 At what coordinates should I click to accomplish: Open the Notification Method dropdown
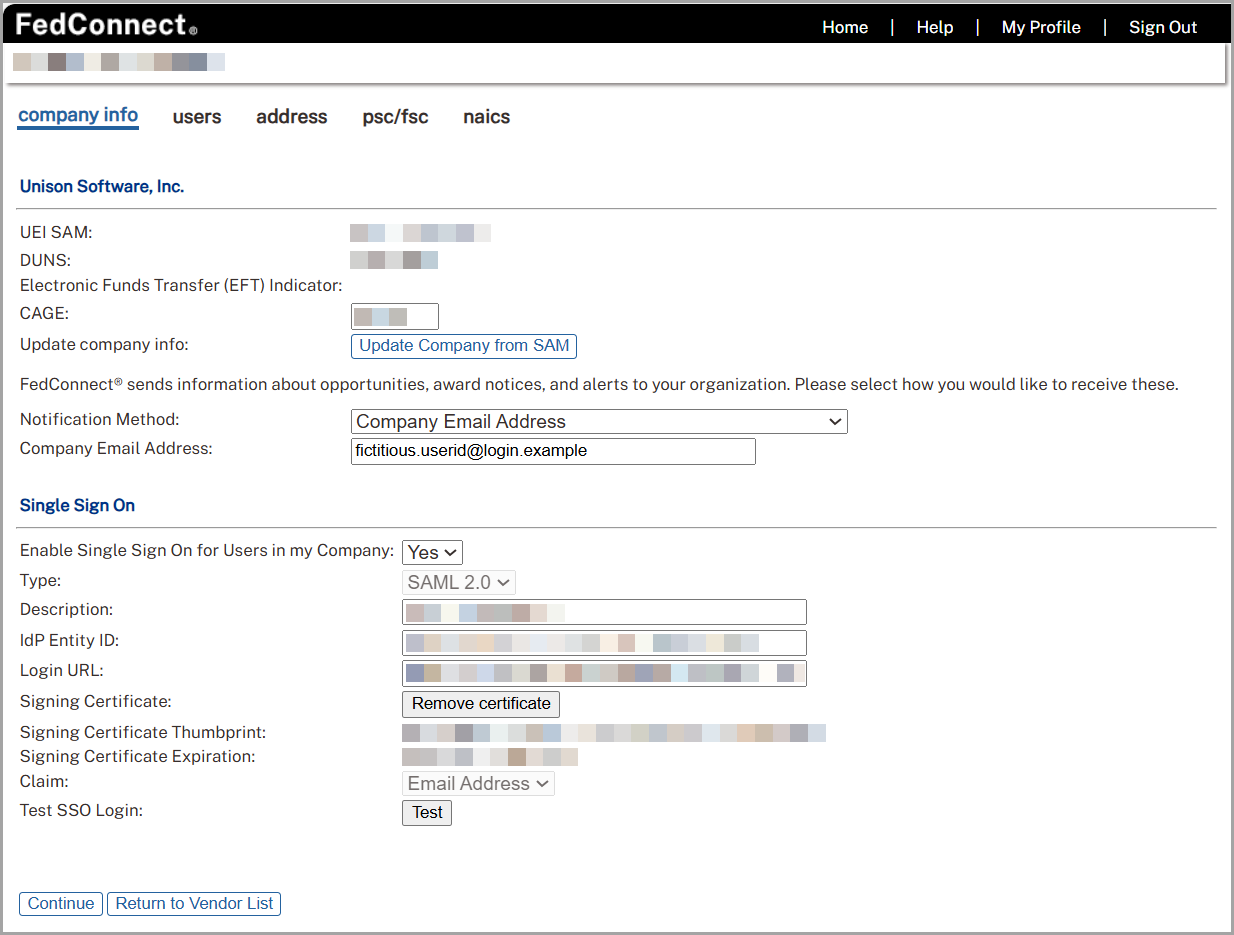598,421
